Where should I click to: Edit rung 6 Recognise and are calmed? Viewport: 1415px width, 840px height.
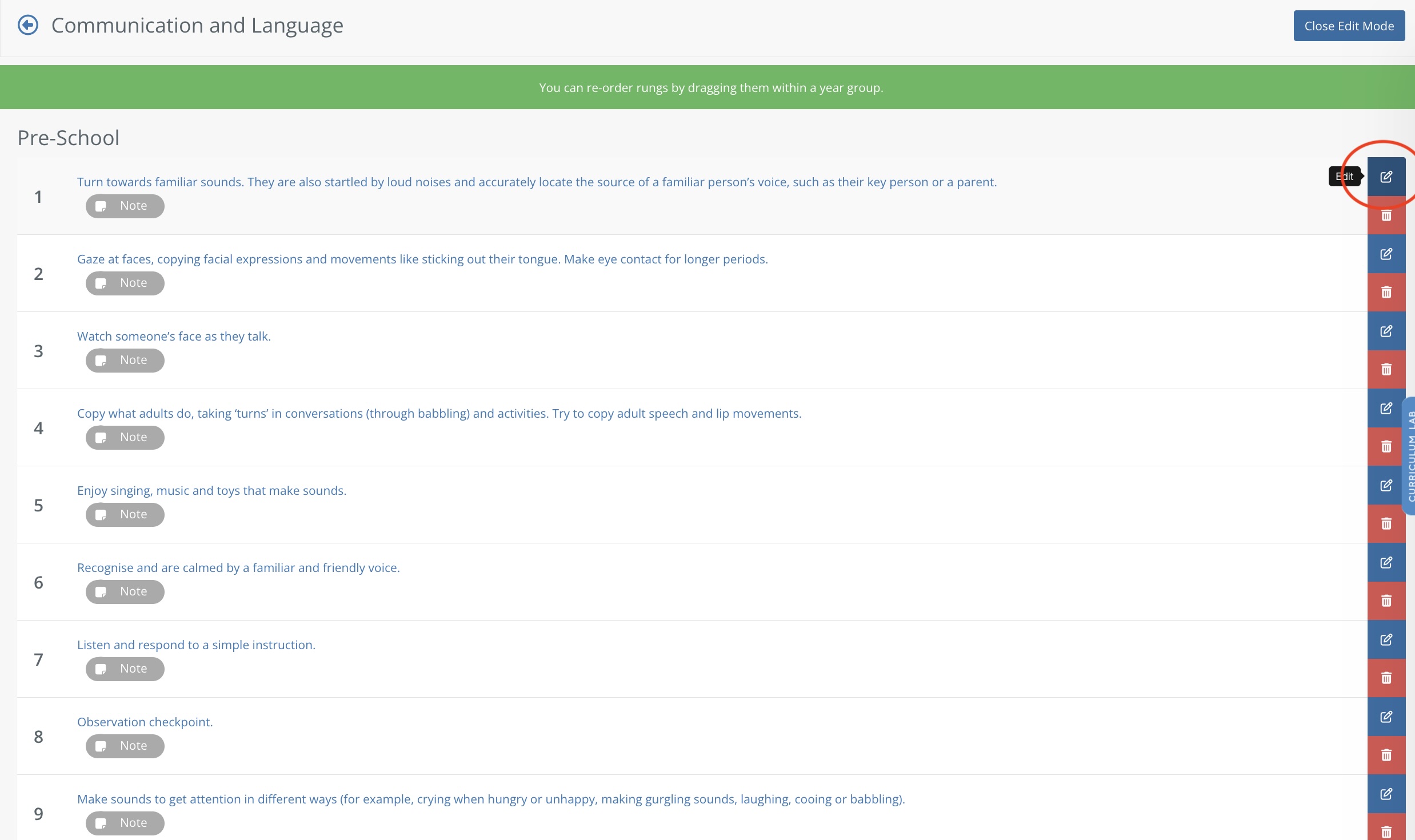pyautogui.click(x=1386, y=562)
